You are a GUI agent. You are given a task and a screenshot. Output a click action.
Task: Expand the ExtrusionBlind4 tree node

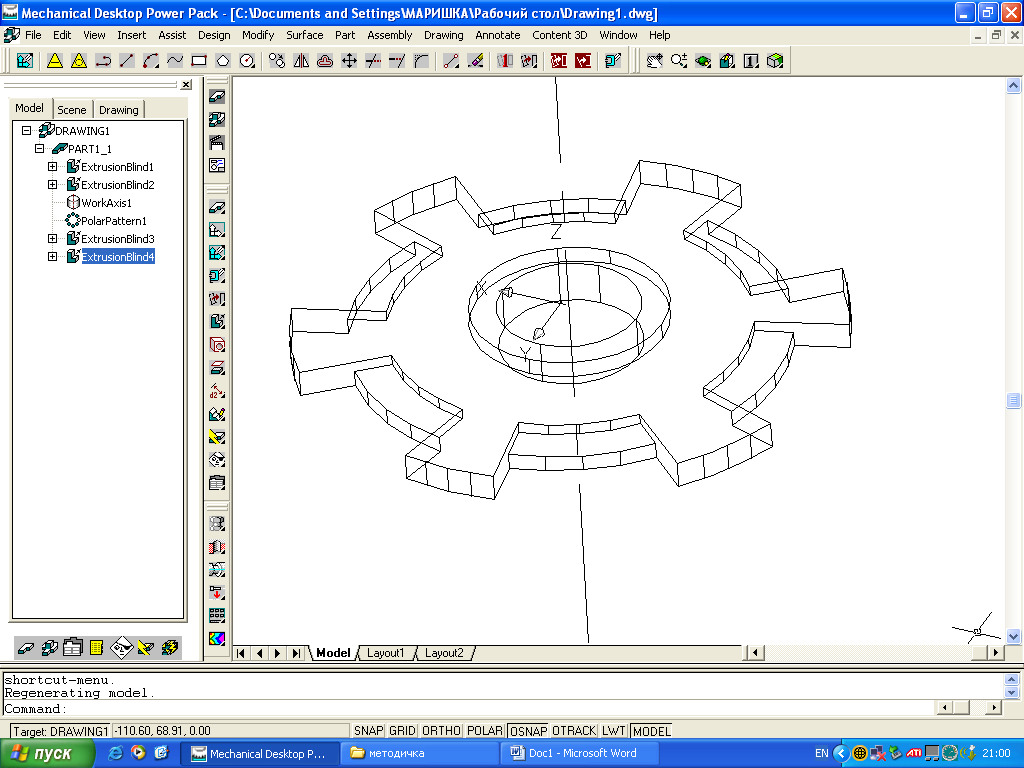52,257
